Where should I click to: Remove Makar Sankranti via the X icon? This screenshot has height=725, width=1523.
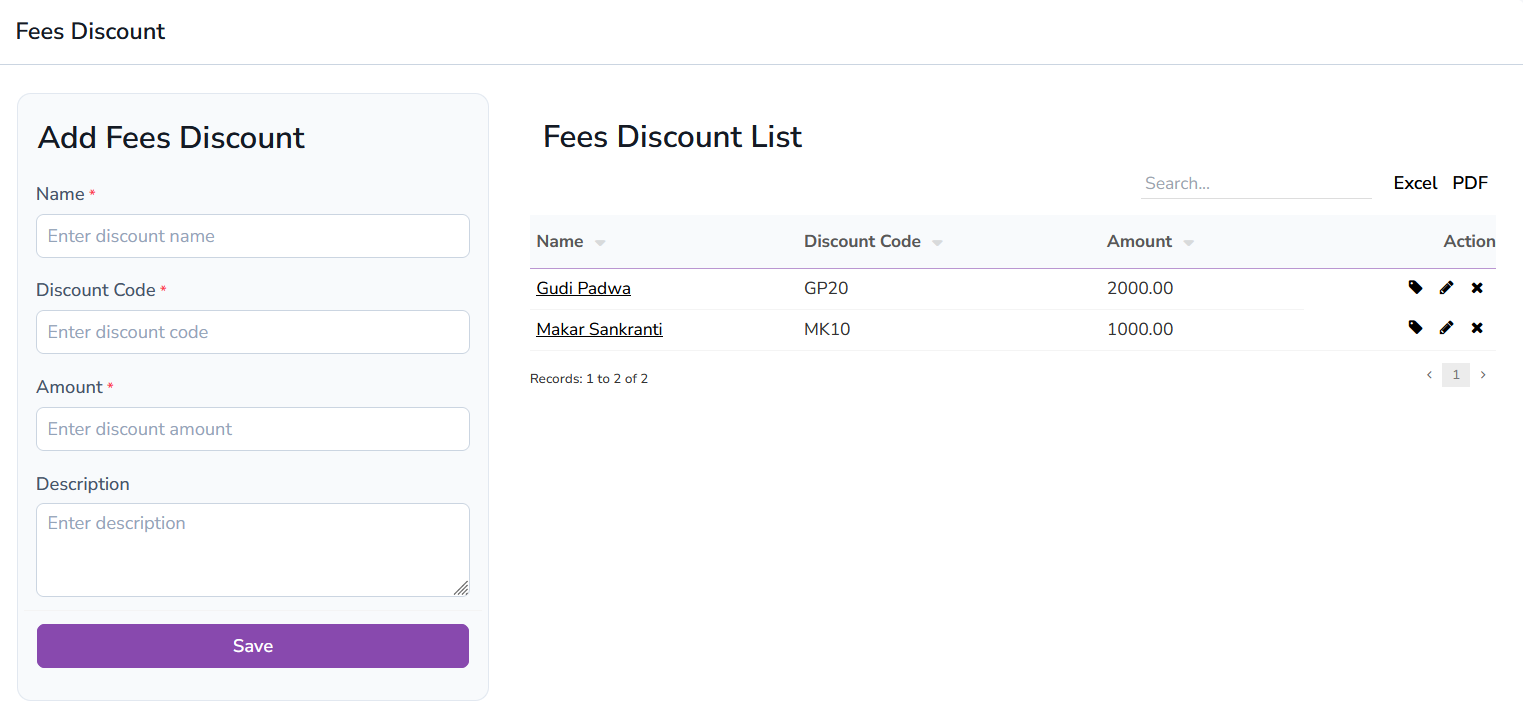pos(1477,327)
